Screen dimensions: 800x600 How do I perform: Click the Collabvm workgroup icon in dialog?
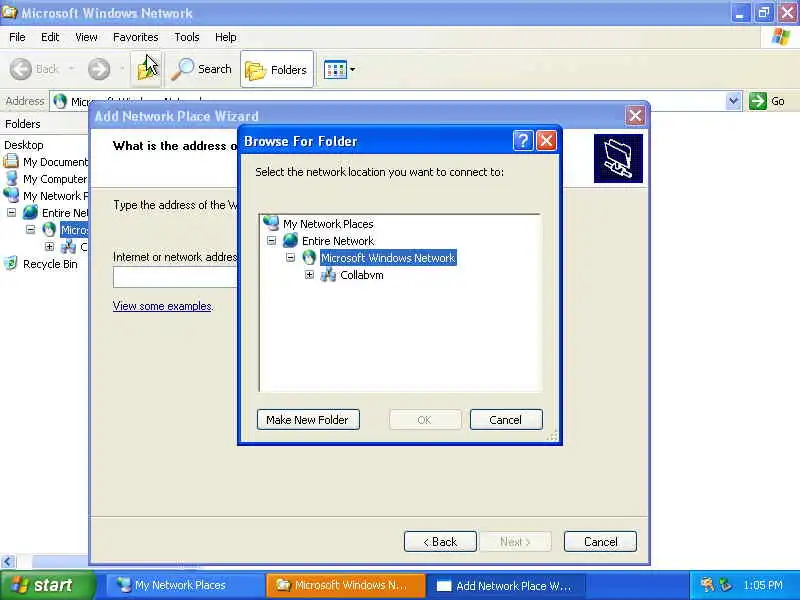tap(328, 274)
